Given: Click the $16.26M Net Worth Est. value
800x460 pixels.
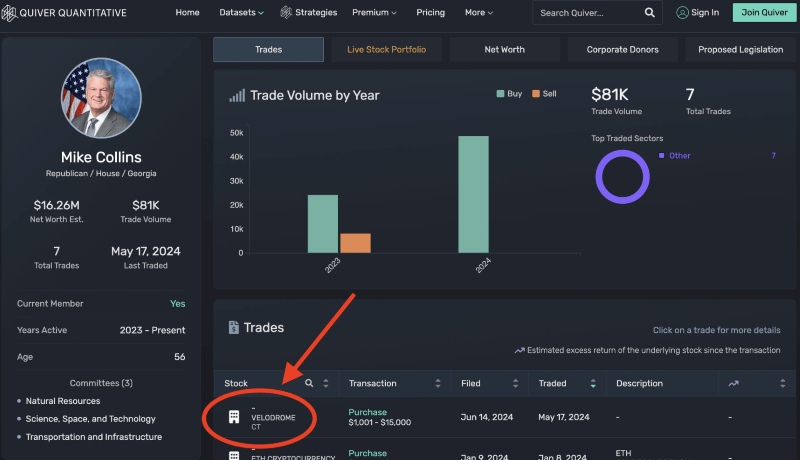Looking at the screenshot, I should pos(57,206).
